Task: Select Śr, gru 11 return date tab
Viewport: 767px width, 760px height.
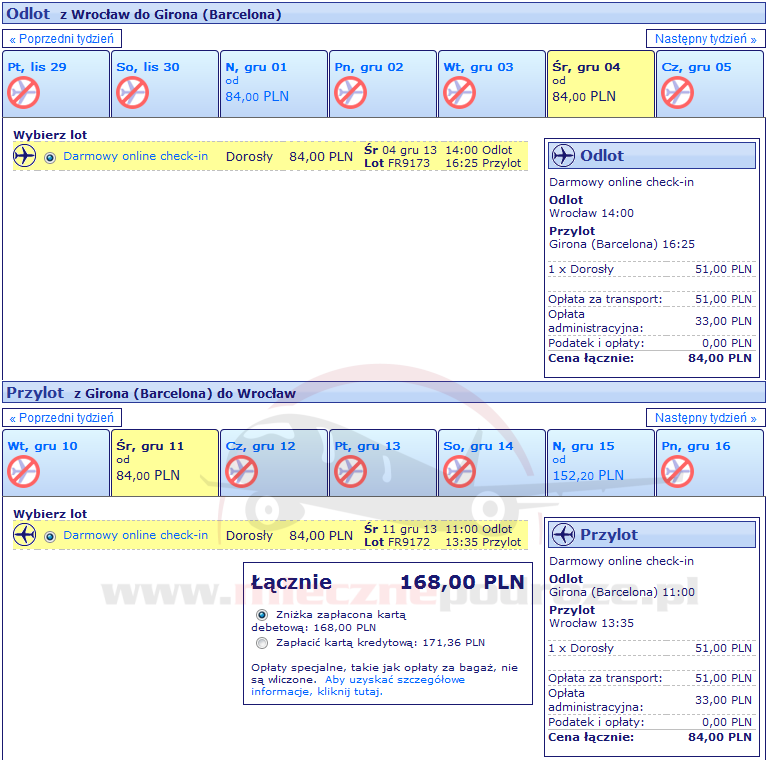Action: pos(164,461)
